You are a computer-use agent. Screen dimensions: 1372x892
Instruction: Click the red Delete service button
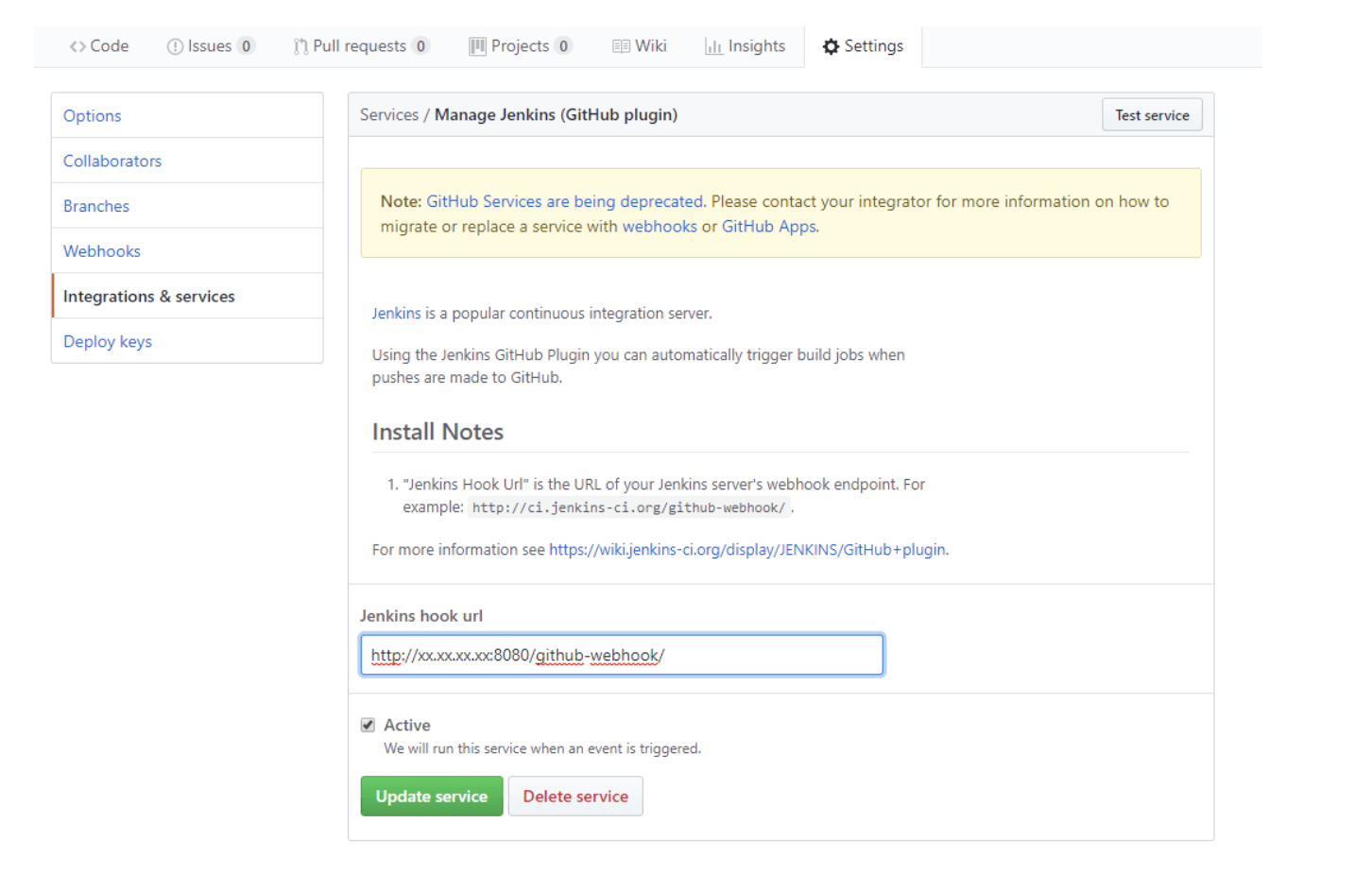click(x=575, y=797)
